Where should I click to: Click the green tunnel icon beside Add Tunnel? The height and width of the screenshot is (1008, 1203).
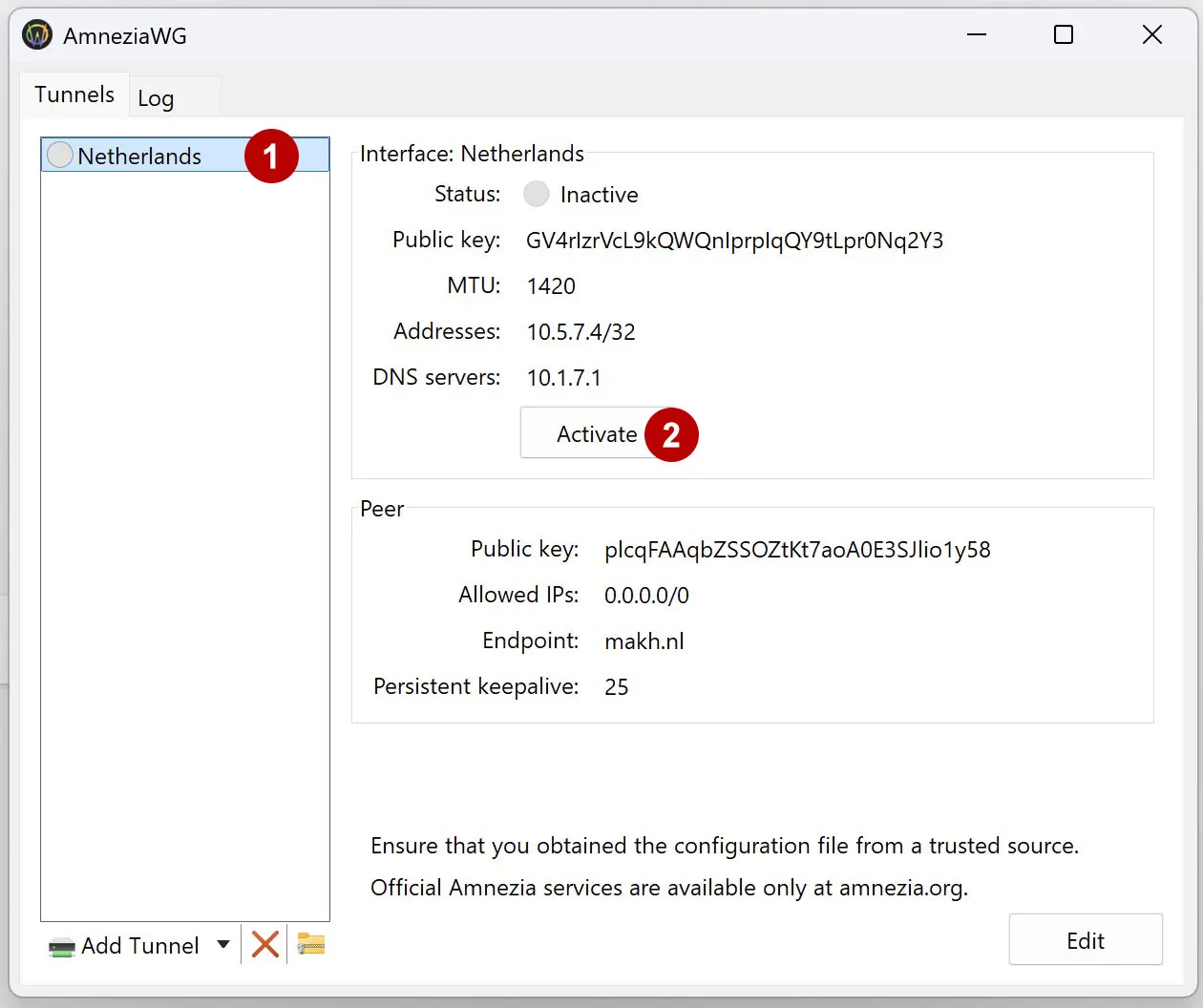(x=60, y=945)
